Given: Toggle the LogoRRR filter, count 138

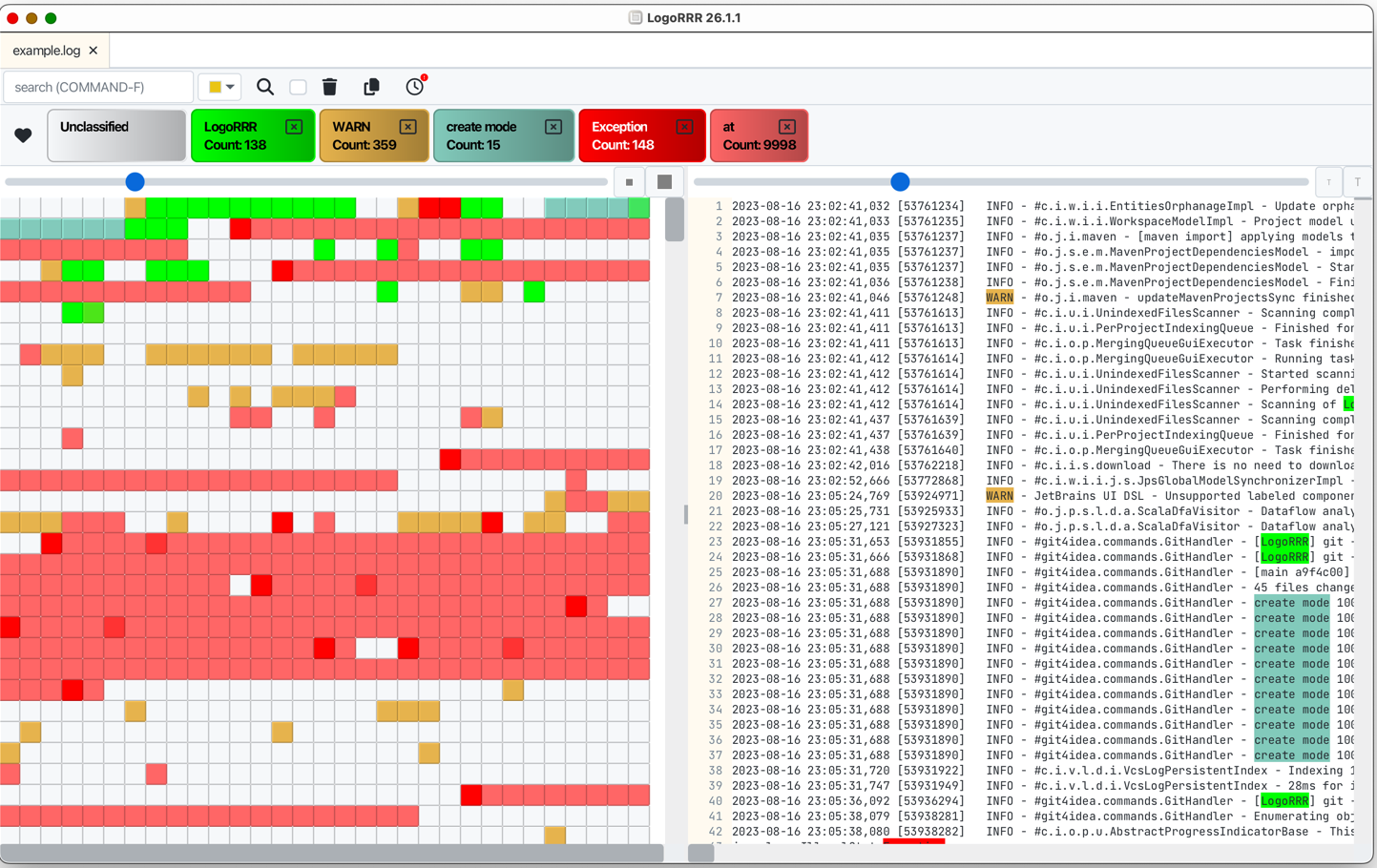Looking at the screenshot, I should pos(253,135).
